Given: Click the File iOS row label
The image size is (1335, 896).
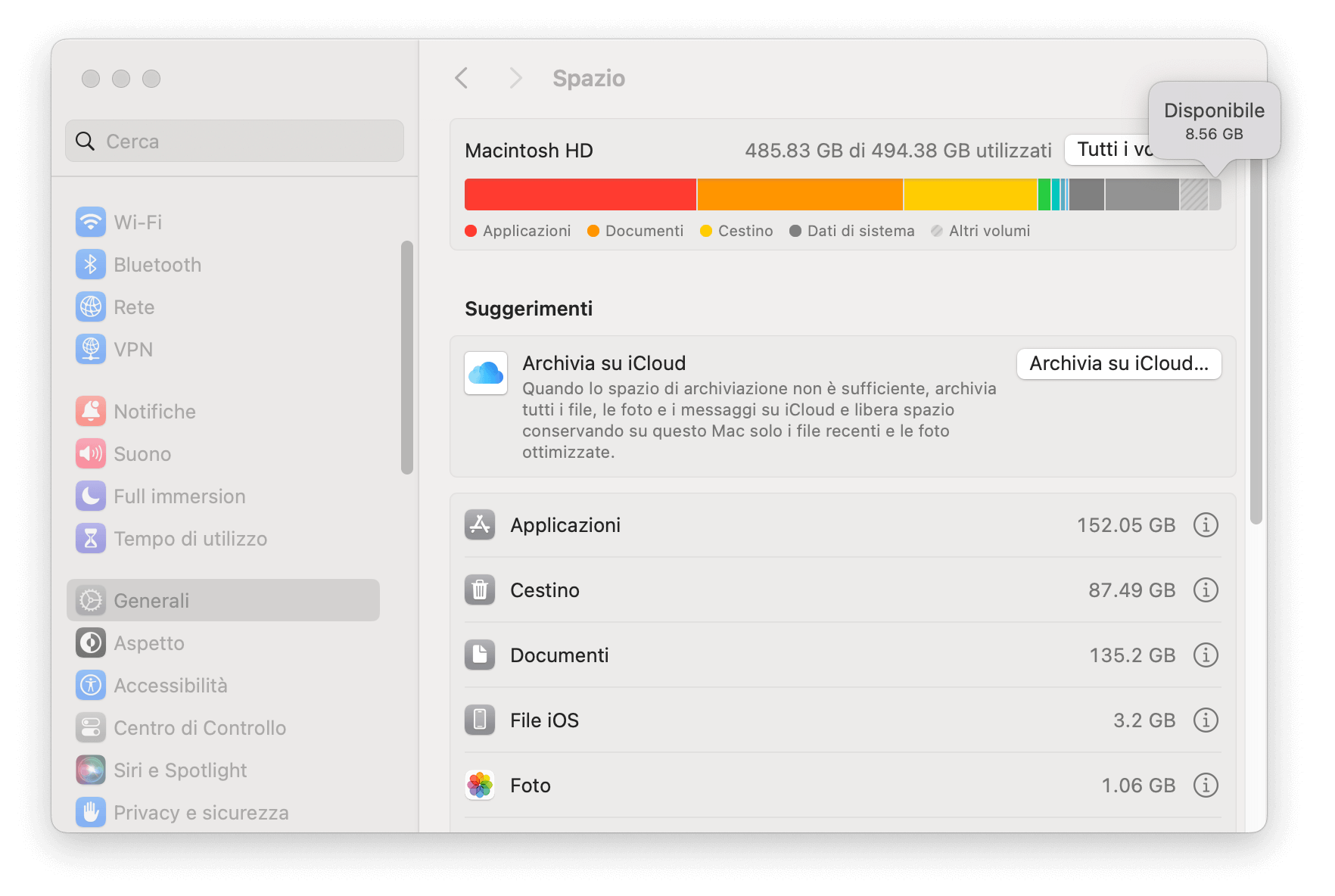Looking at the screenshot, I should (x=544, y=720).
